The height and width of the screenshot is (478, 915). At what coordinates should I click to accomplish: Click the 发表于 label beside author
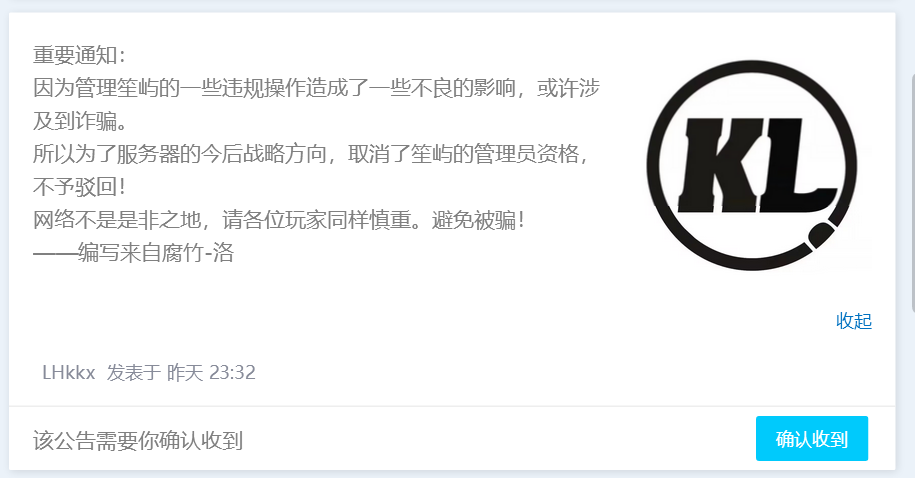coord(133,372)
